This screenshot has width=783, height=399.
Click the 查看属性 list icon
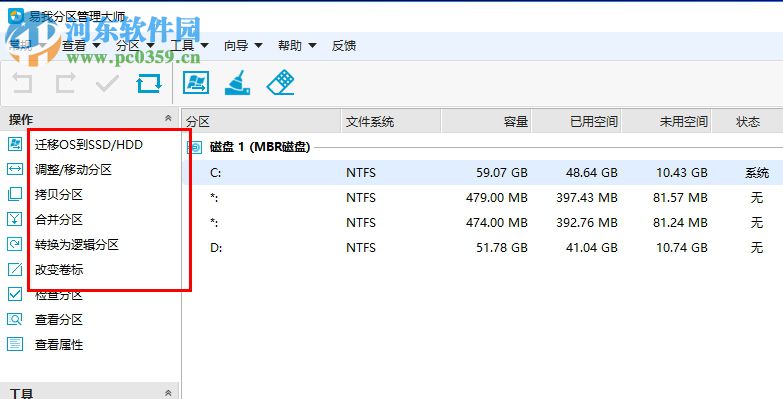click(x=15, y=345)
